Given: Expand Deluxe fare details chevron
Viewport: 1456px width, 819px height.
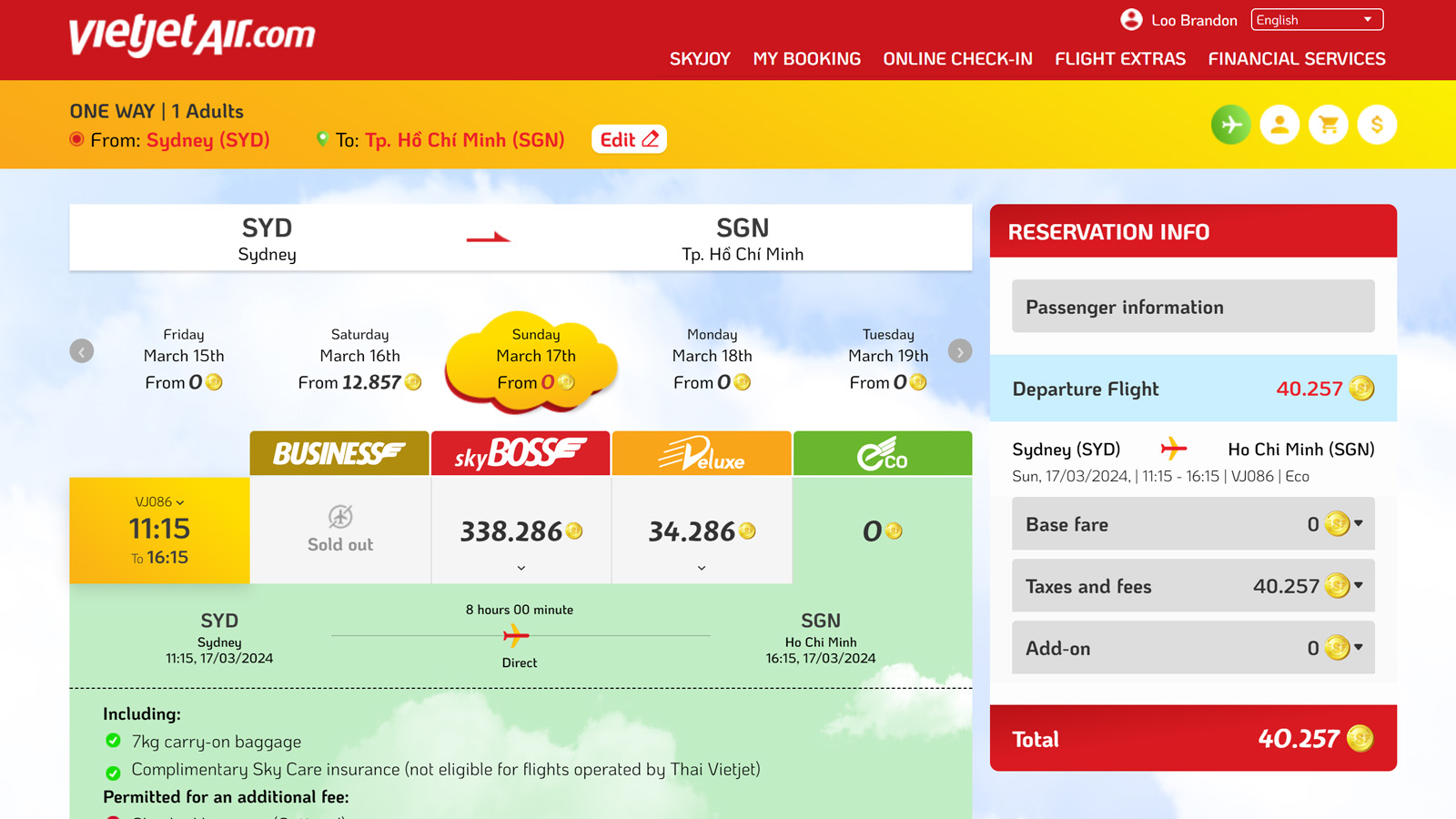Looking at the screenshot, I should [702, 568].
